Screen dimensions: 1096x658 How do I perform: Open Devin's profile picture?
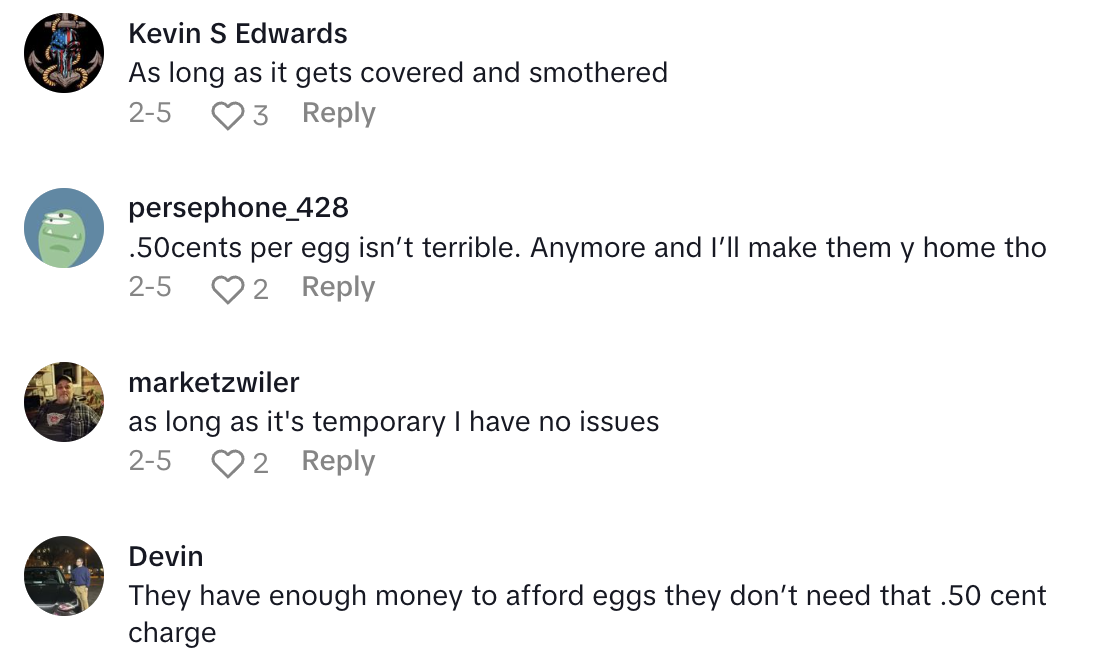point(64,576)
